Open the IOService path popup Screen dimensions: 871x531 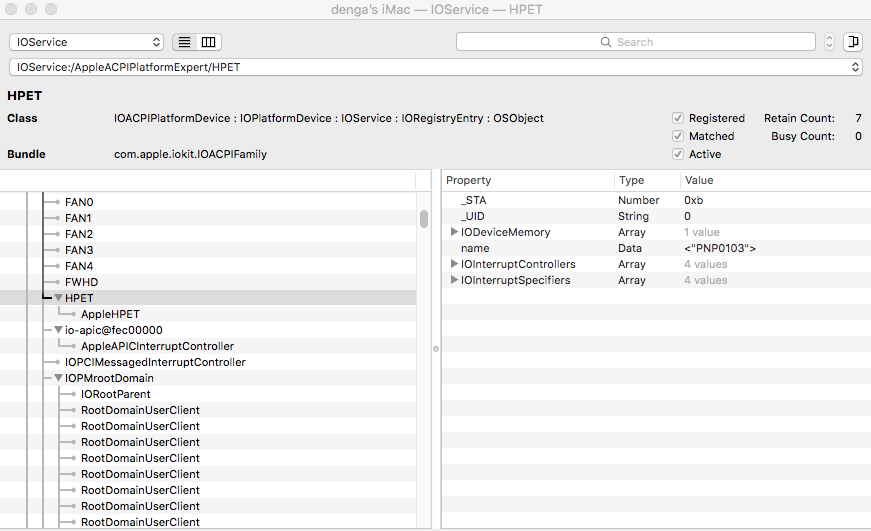click(x=436, y=67)
